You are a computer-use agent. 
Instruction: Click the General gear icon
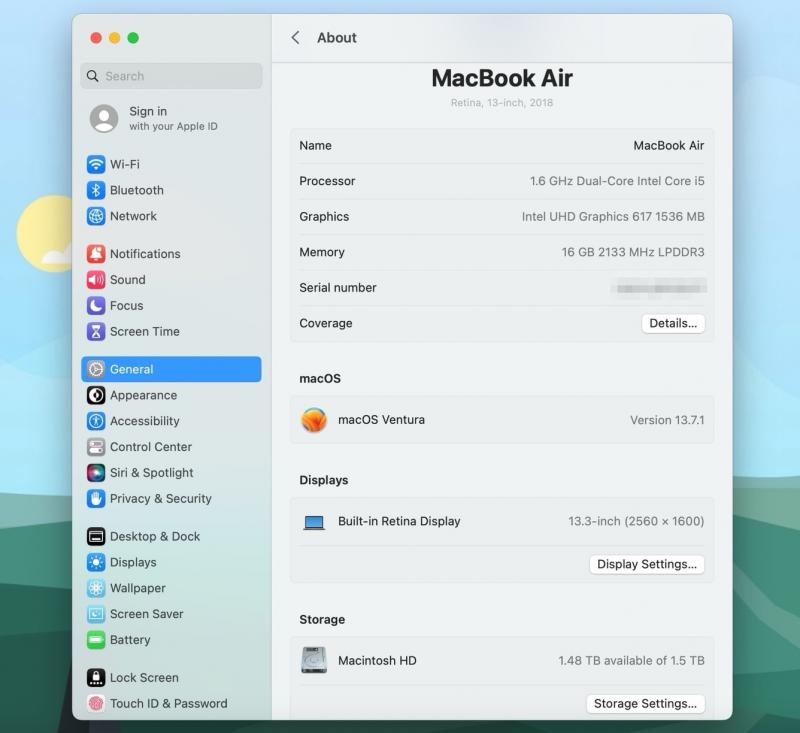click(96, 369)
